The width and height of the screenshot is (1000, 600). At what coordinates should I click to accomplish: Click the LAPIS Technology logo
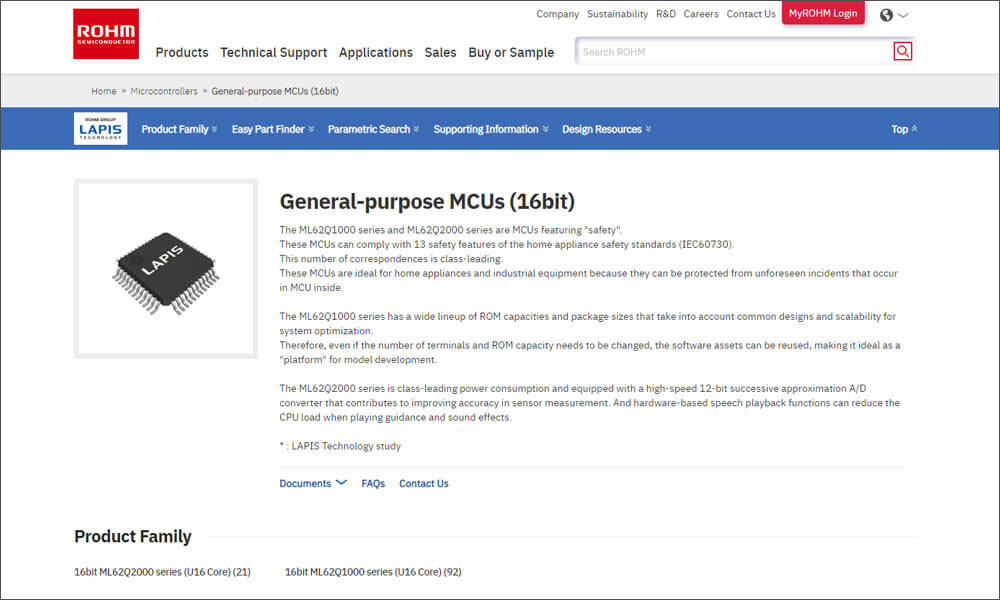pyautogui.click(x=101, y=129)
